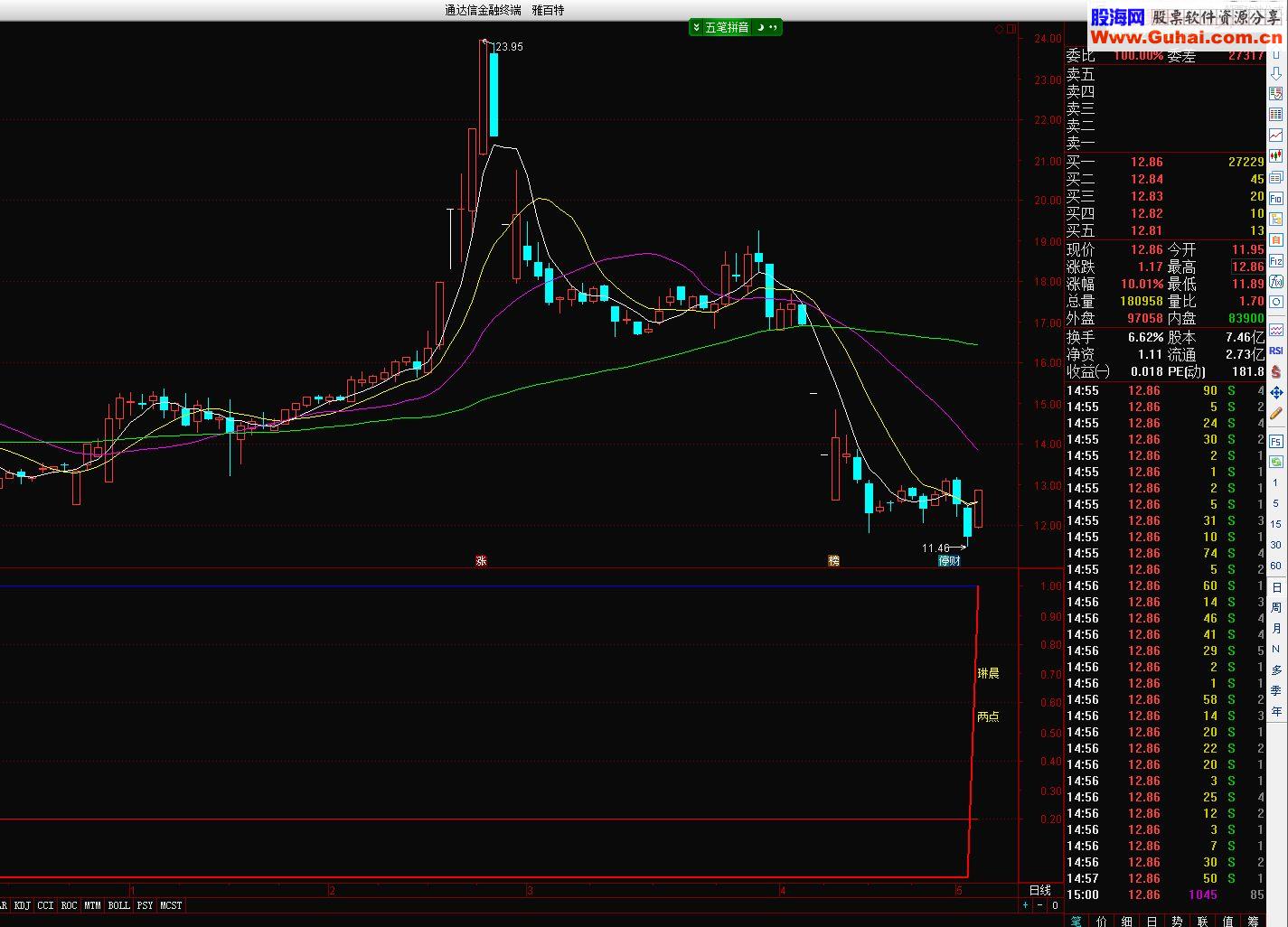Open the 价 price distribution tab
This screenshot has height=927, width=1288.
pyautogui.click(x=1102, y=921)
